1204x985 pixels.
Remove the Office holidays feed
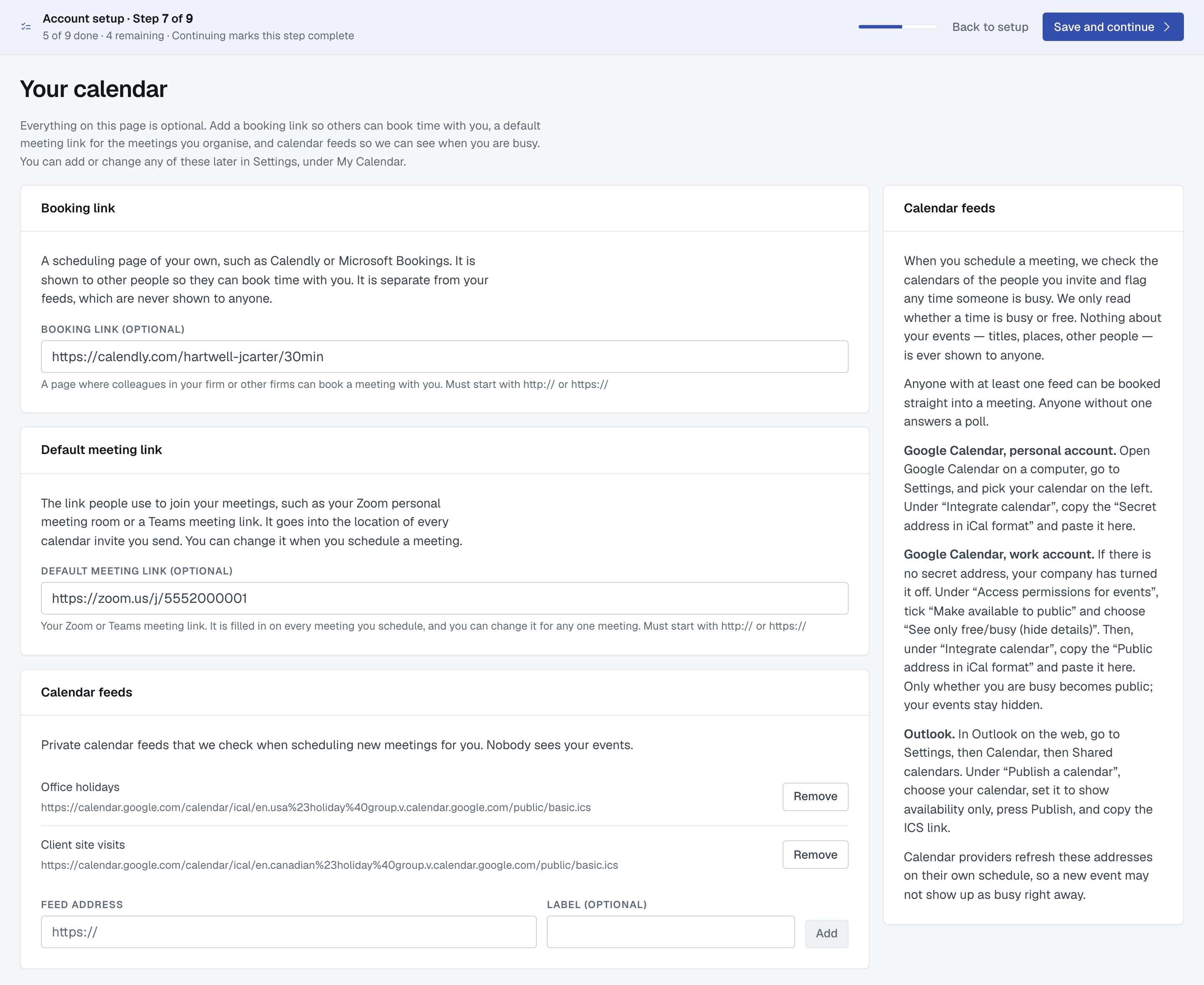coord(815,796)
